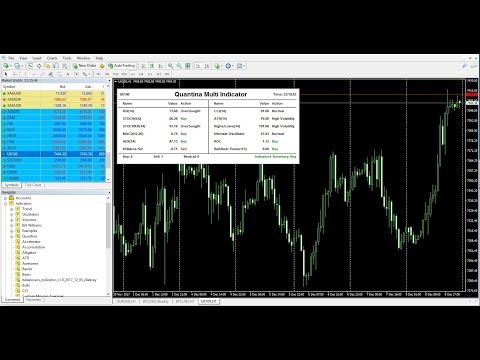The height and width of the screenshot is (360, 480).
Task: Open the Window menu
Action: [x=83, y=58]
